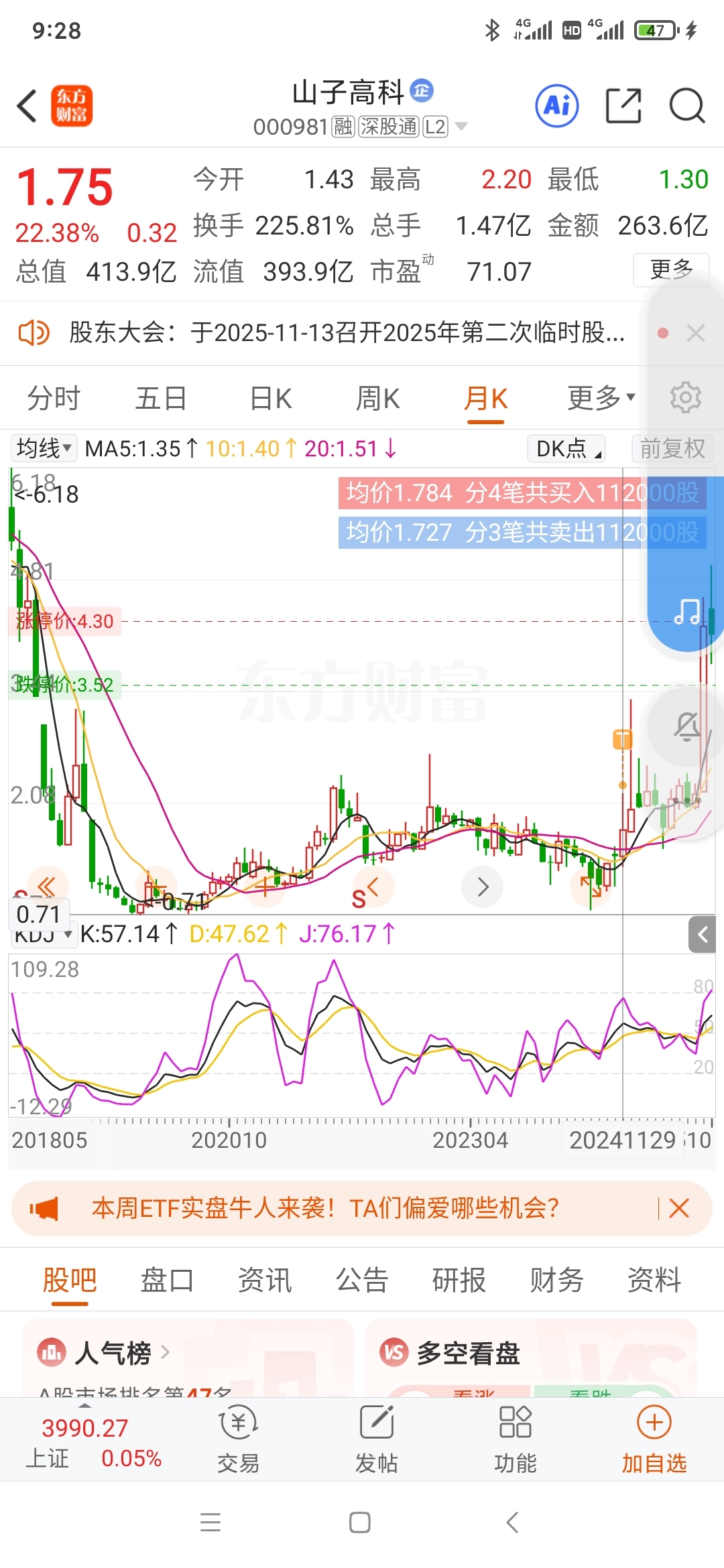Open 股东大会 announcement text

tap(347, 332)
